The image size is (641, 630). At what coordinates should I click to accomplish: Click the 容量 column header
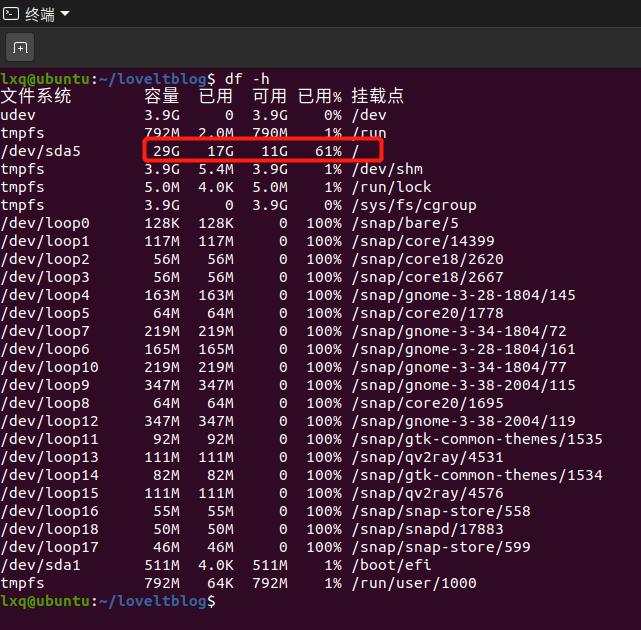[x=162, y=97]
